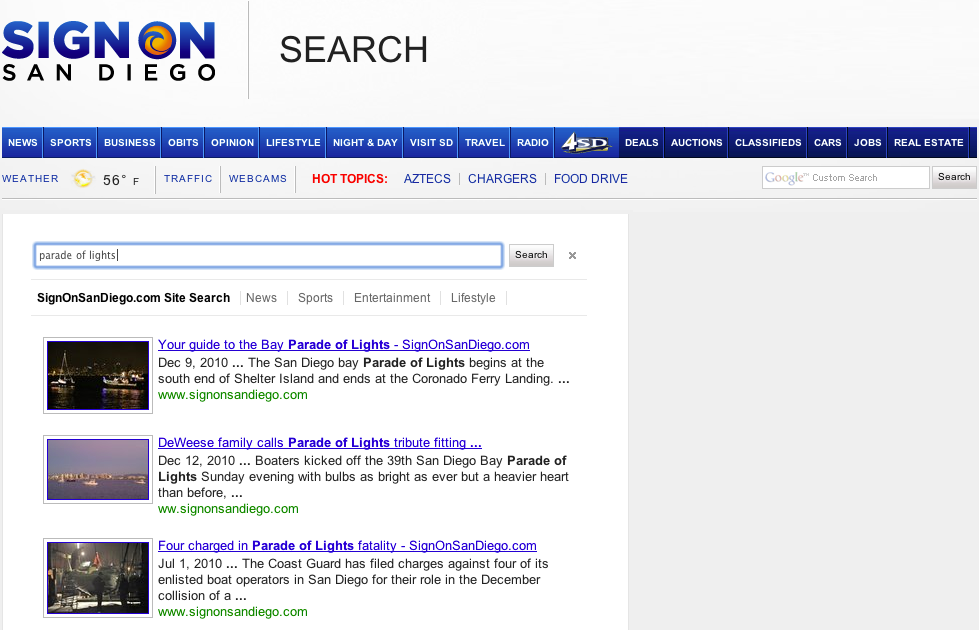Switch to the Sports results tab
The height and width of the screenshot is (630, 979).
(315, 298)
